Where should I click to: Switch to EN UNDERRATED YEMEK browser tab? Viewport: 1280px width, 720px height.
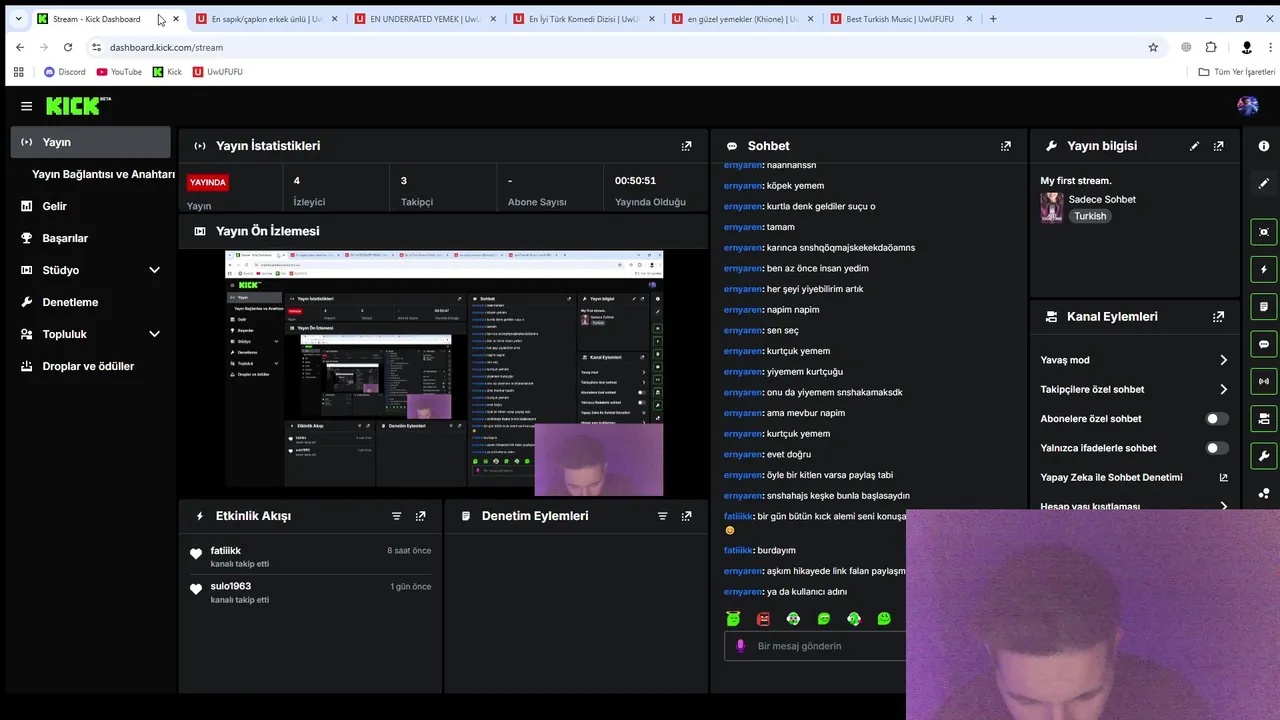tap(426, 19)
